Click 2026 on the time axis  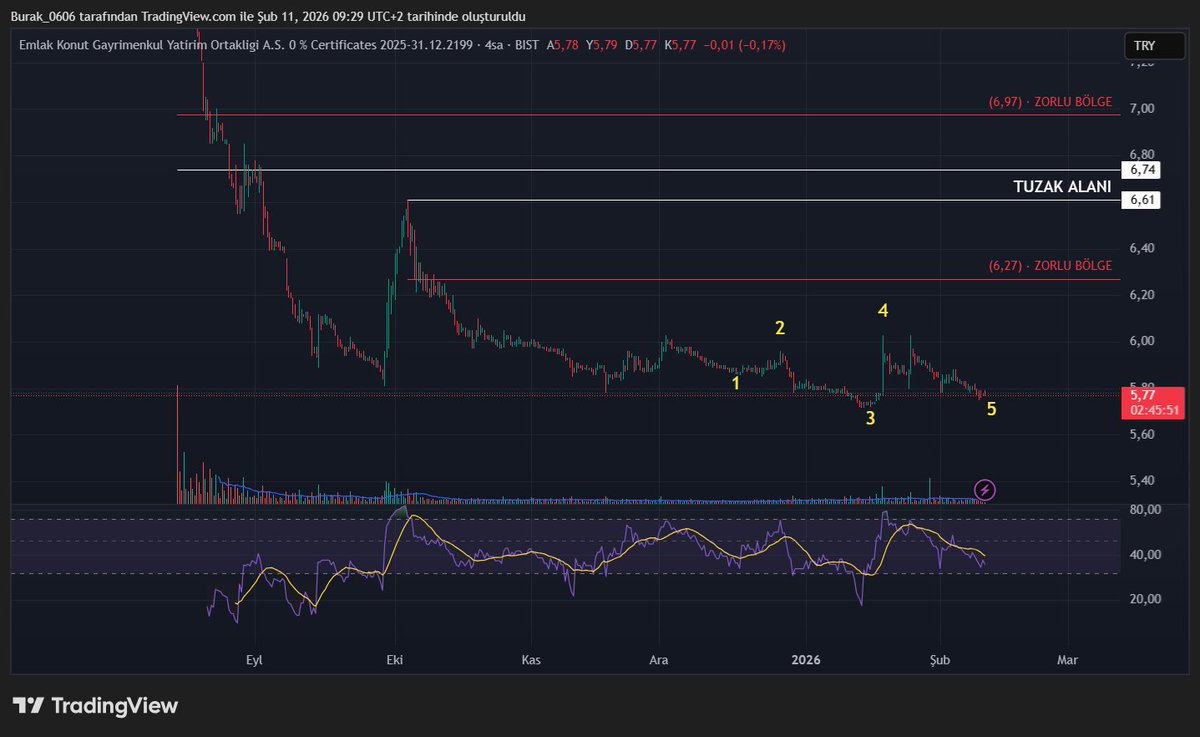(x=806, y=660)
